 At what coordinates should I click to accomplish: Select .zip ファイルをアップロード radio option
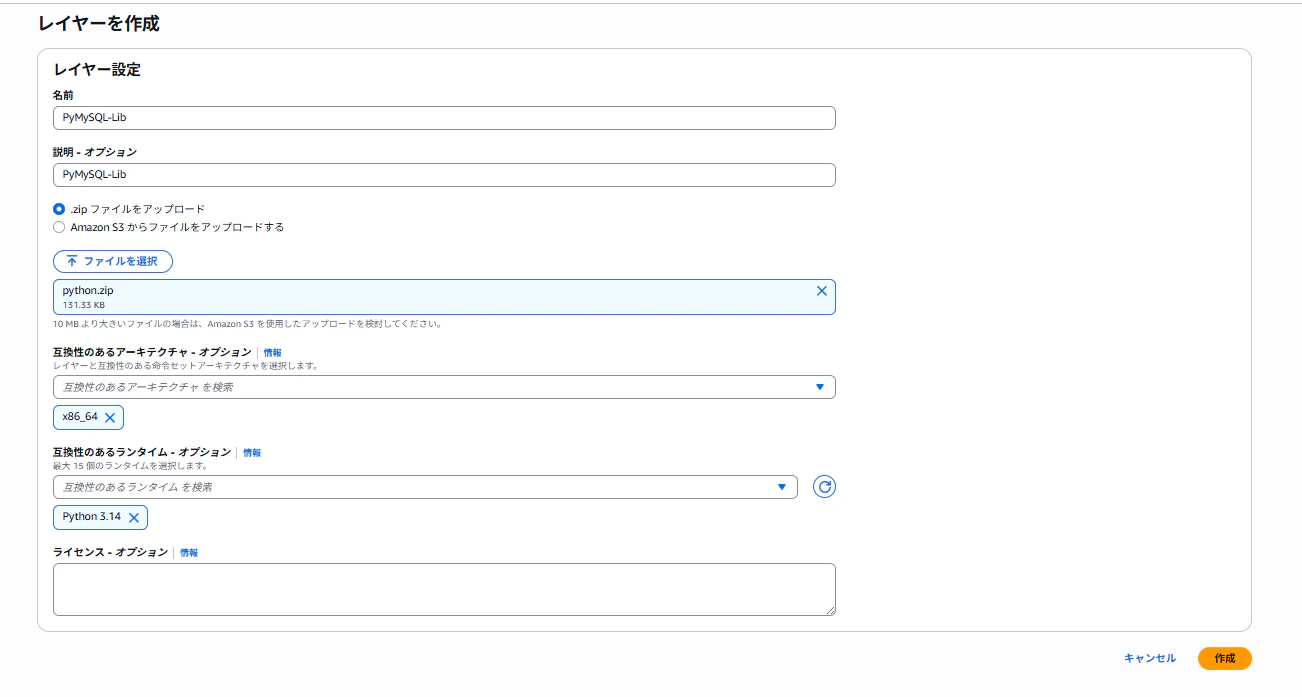point(59,209)
